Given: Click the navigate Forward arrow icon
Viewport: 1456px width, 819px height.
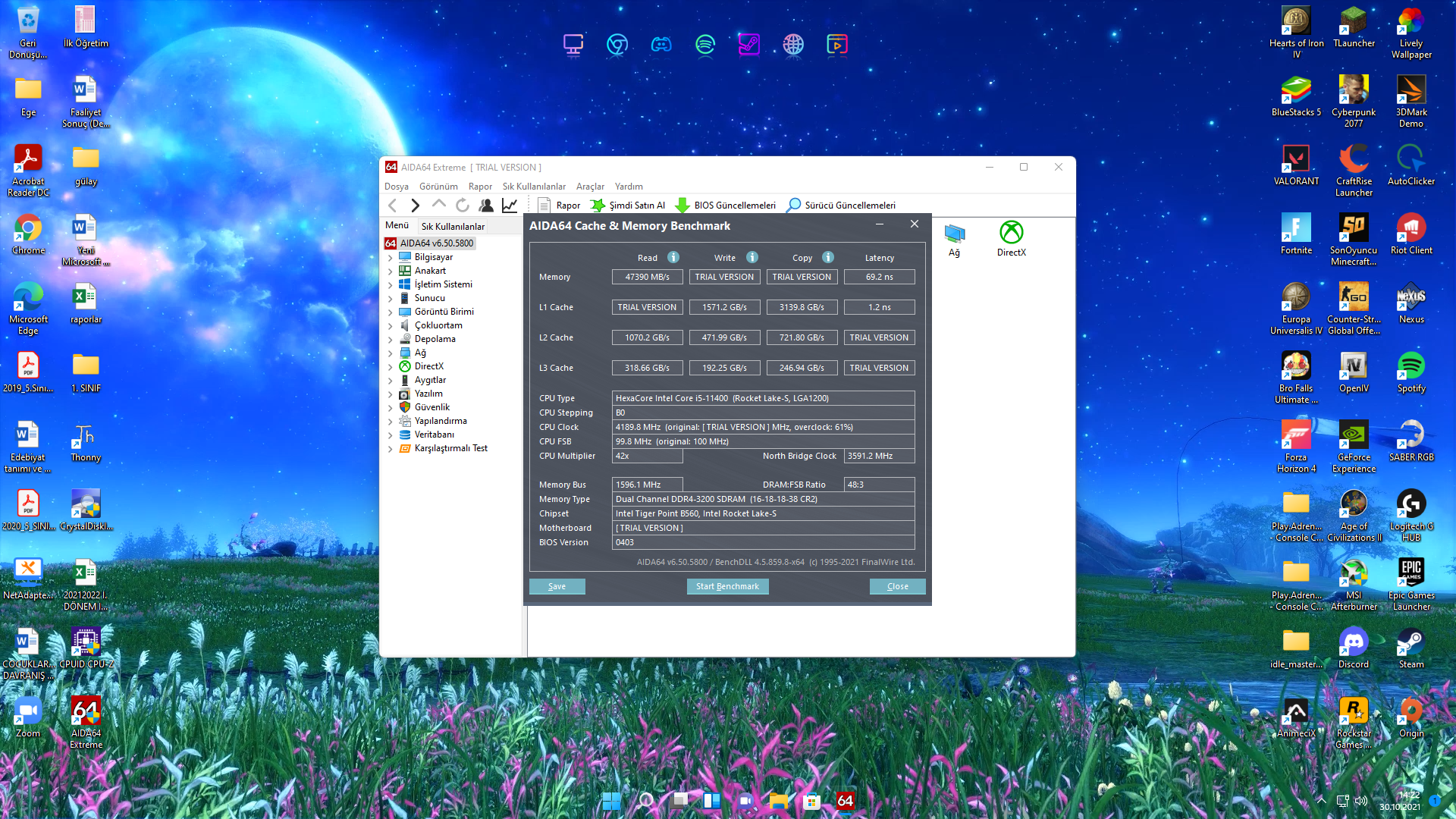Looking at the screenshot, I should click(415, 205).
